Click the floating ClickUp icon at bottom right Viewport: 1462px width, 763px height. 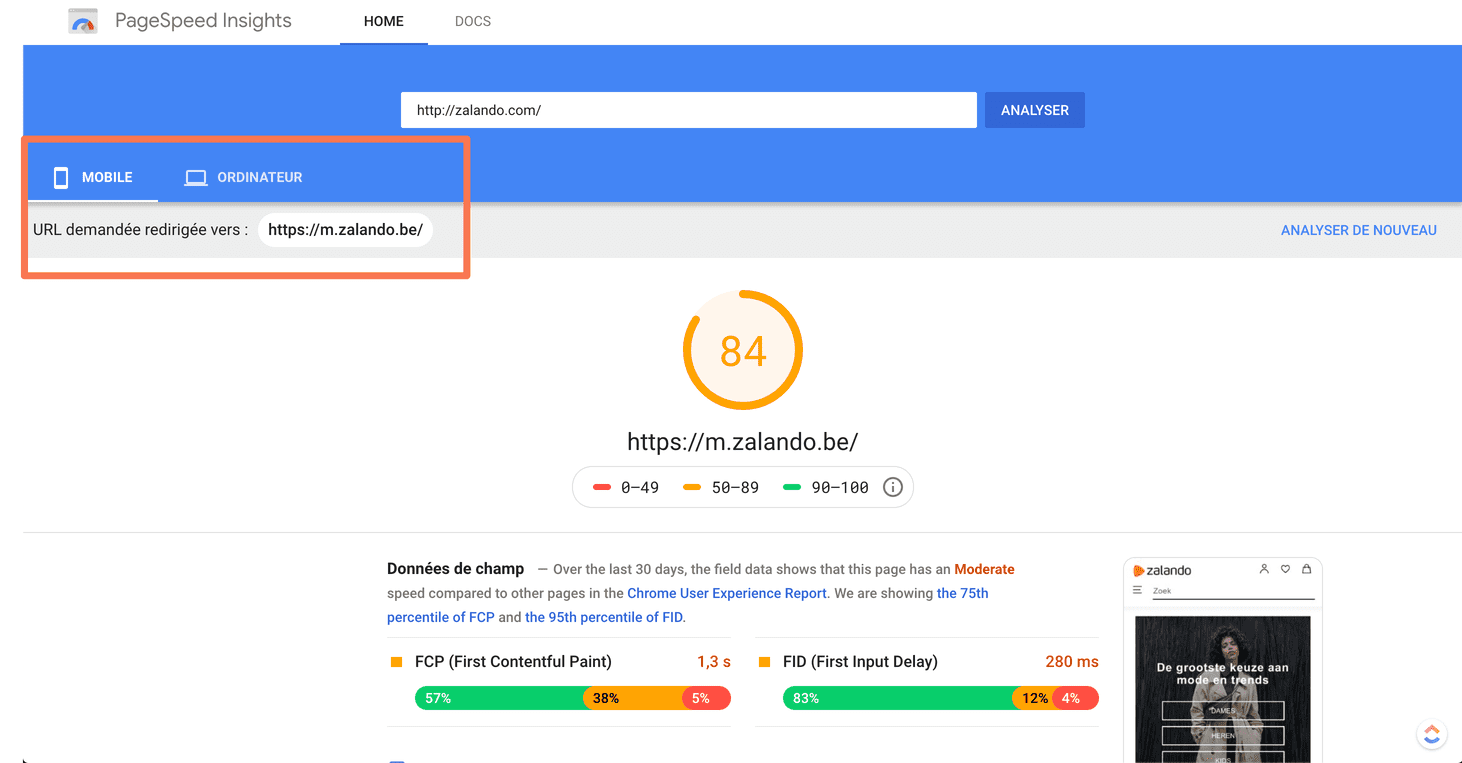click(x=1432, y=735)
